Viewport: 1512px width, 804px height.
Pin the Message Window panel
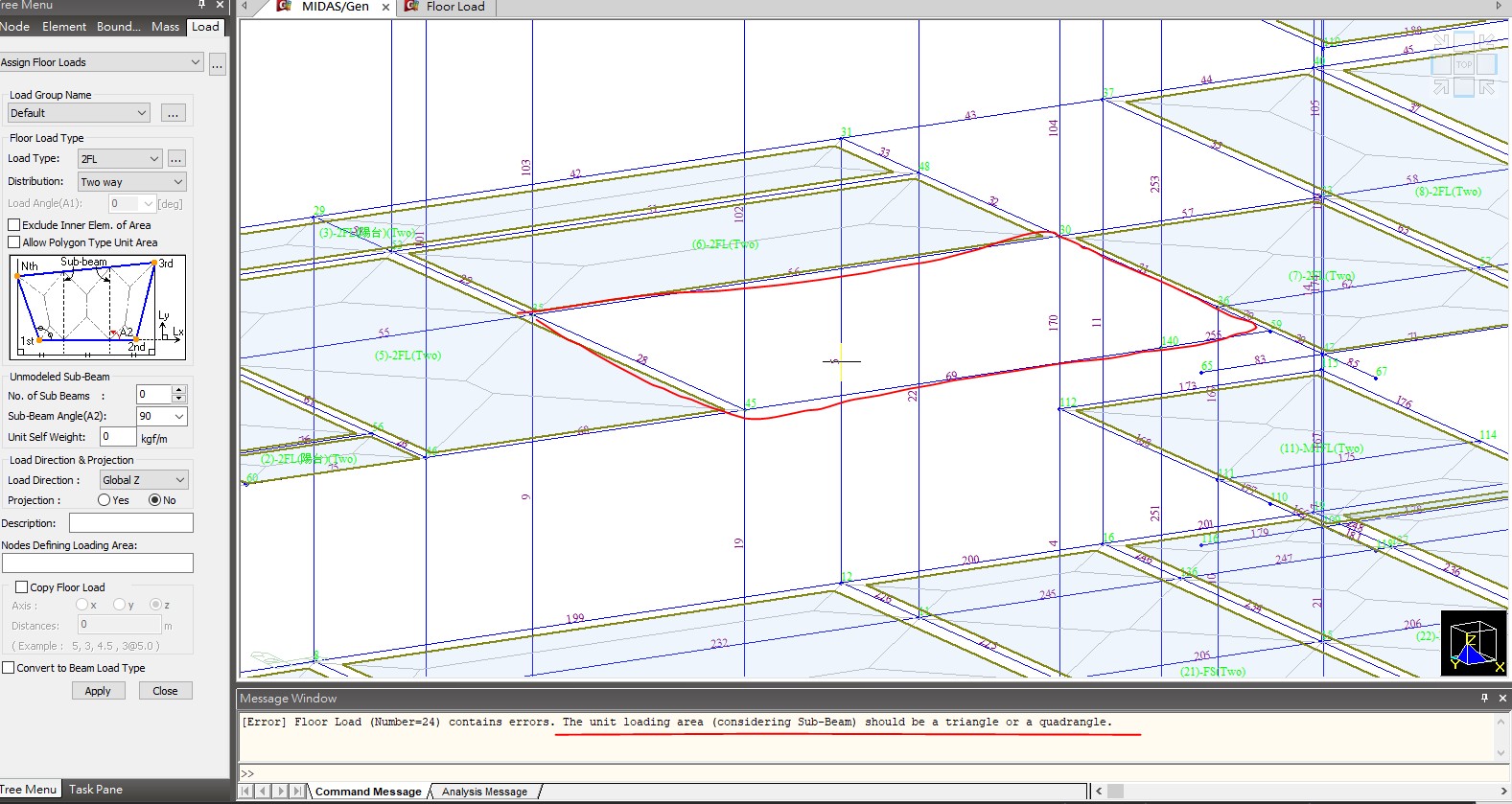(1484, 698)
